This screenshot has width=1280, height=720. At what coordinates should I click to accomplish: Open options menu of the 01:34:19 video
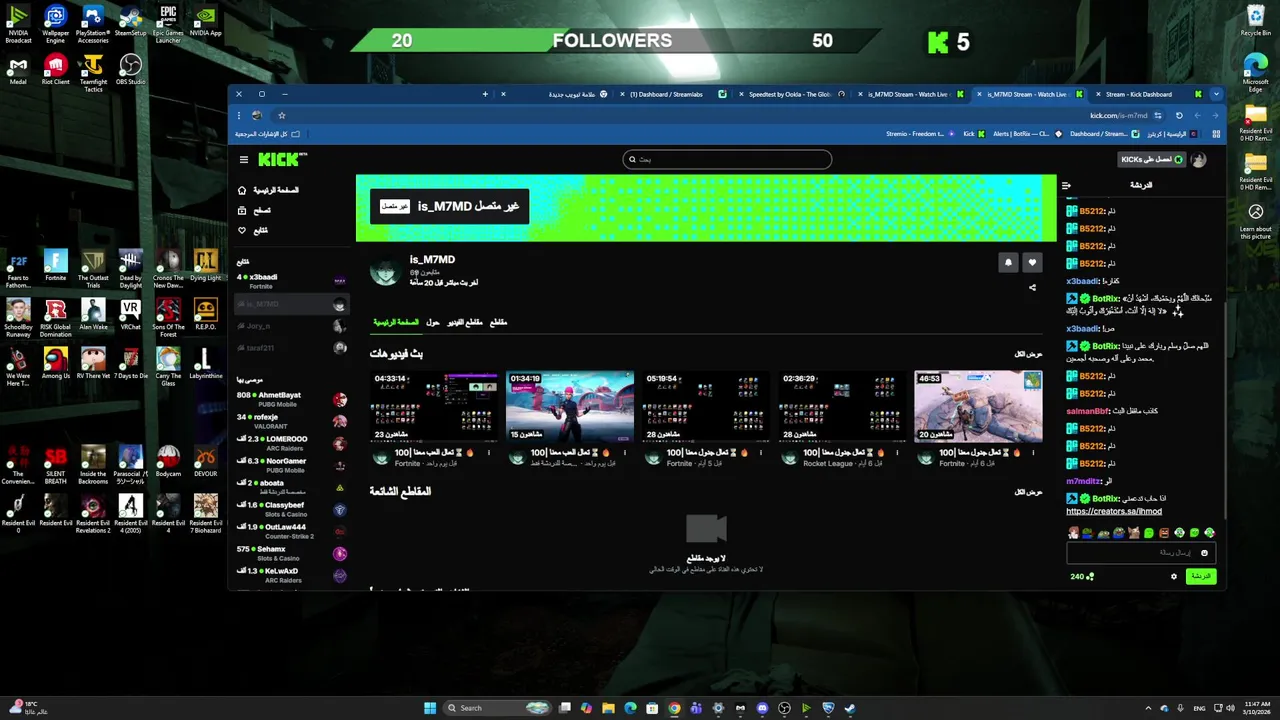coord(625,453)
